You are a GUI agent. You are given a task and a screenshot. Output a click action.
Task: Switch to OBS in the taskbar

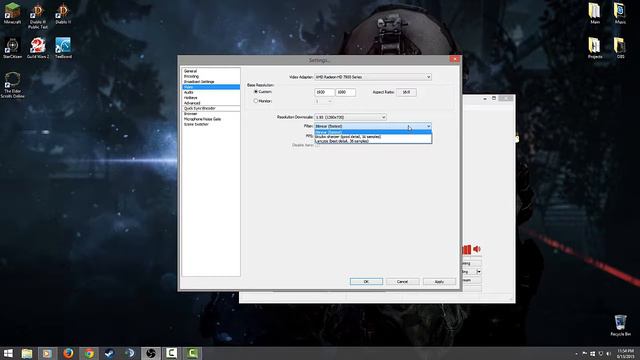click(x=151, y=353)
